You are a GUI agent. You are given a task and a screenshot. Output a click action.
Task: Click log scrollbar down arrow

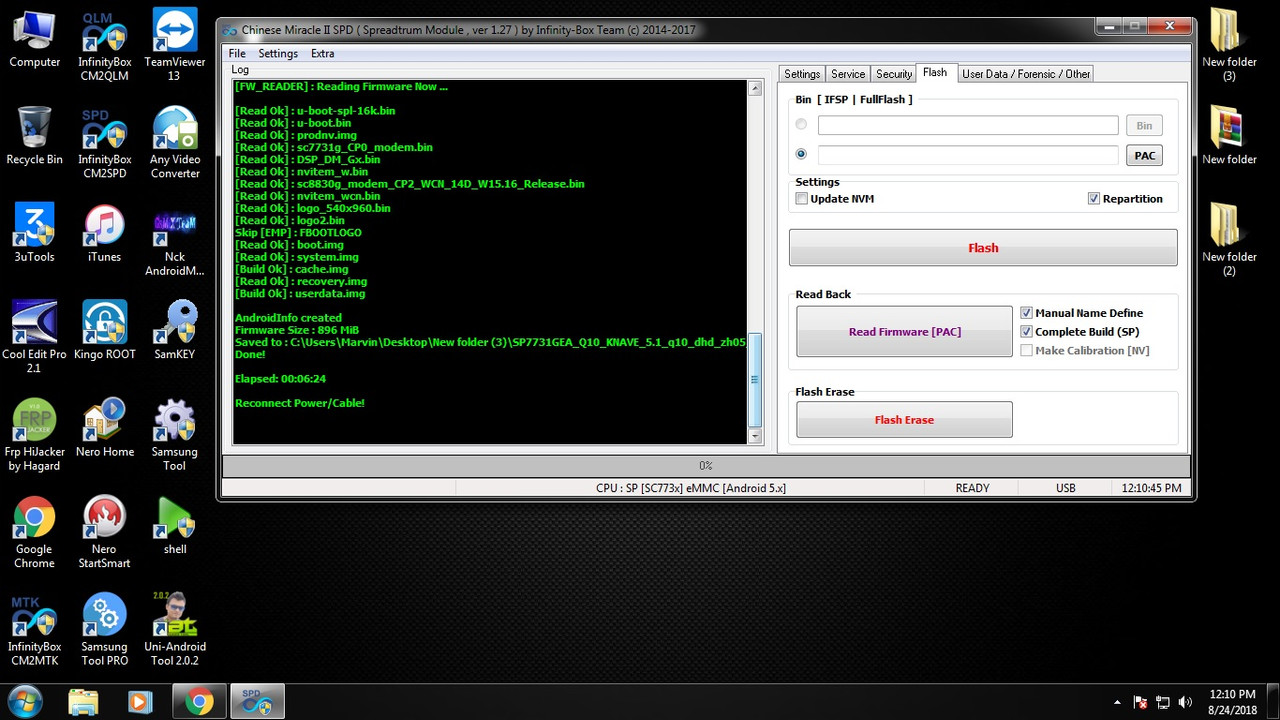coord(755,437)
